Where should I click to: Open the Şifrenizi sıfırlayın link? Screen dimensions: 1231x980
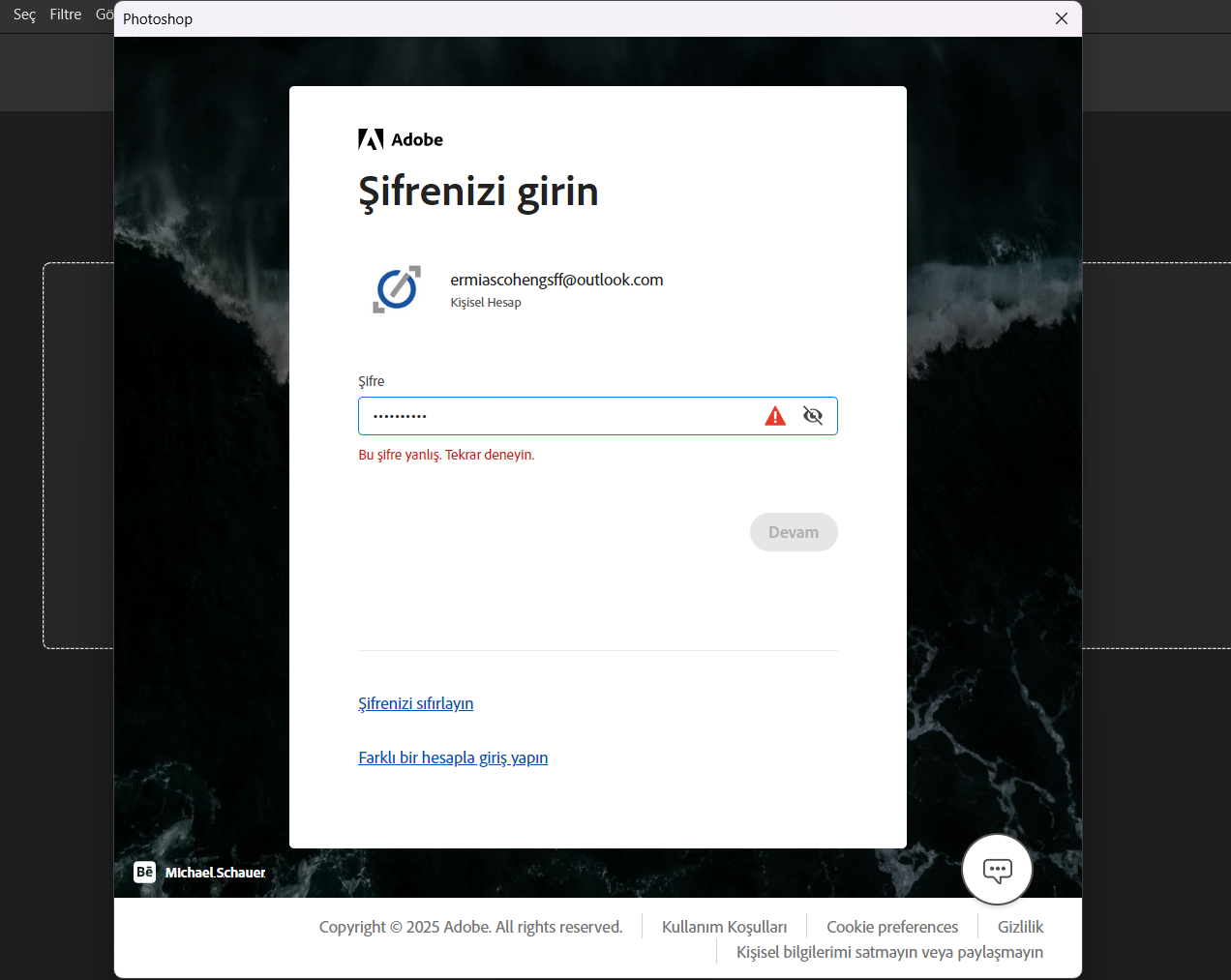pos(416,703)
